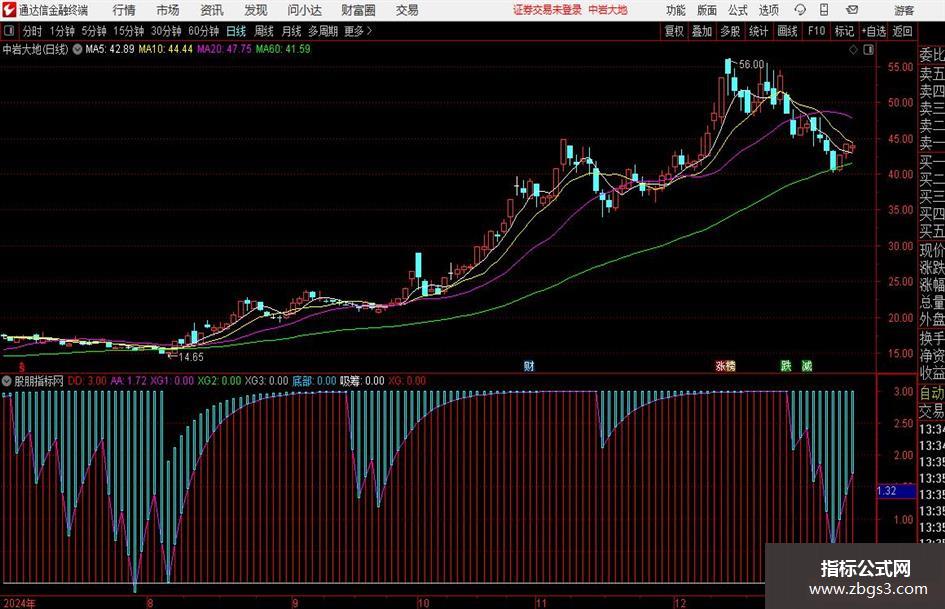The image size is (945, 609).
Task: Click the MA5: 42.89 value
Action: [110, 49]
